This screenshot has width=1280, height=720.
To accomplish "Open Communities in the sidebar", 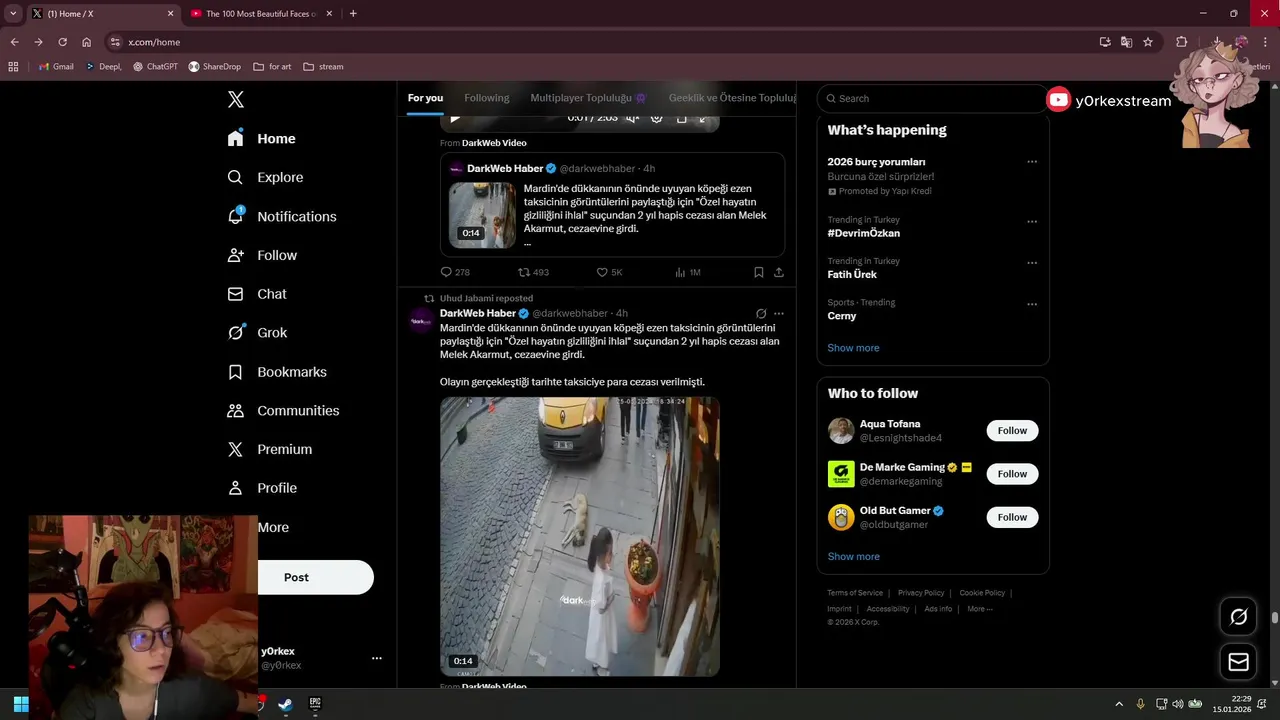I will click(283, 411).
